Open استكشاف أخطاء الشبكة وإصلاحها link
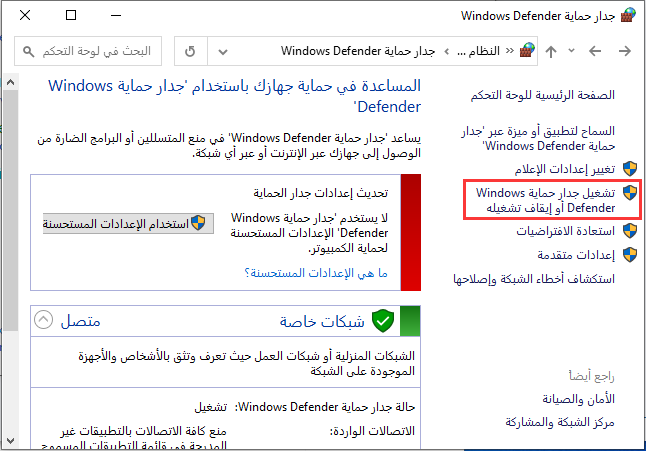 pyautogui.click(x=534, y=279)
